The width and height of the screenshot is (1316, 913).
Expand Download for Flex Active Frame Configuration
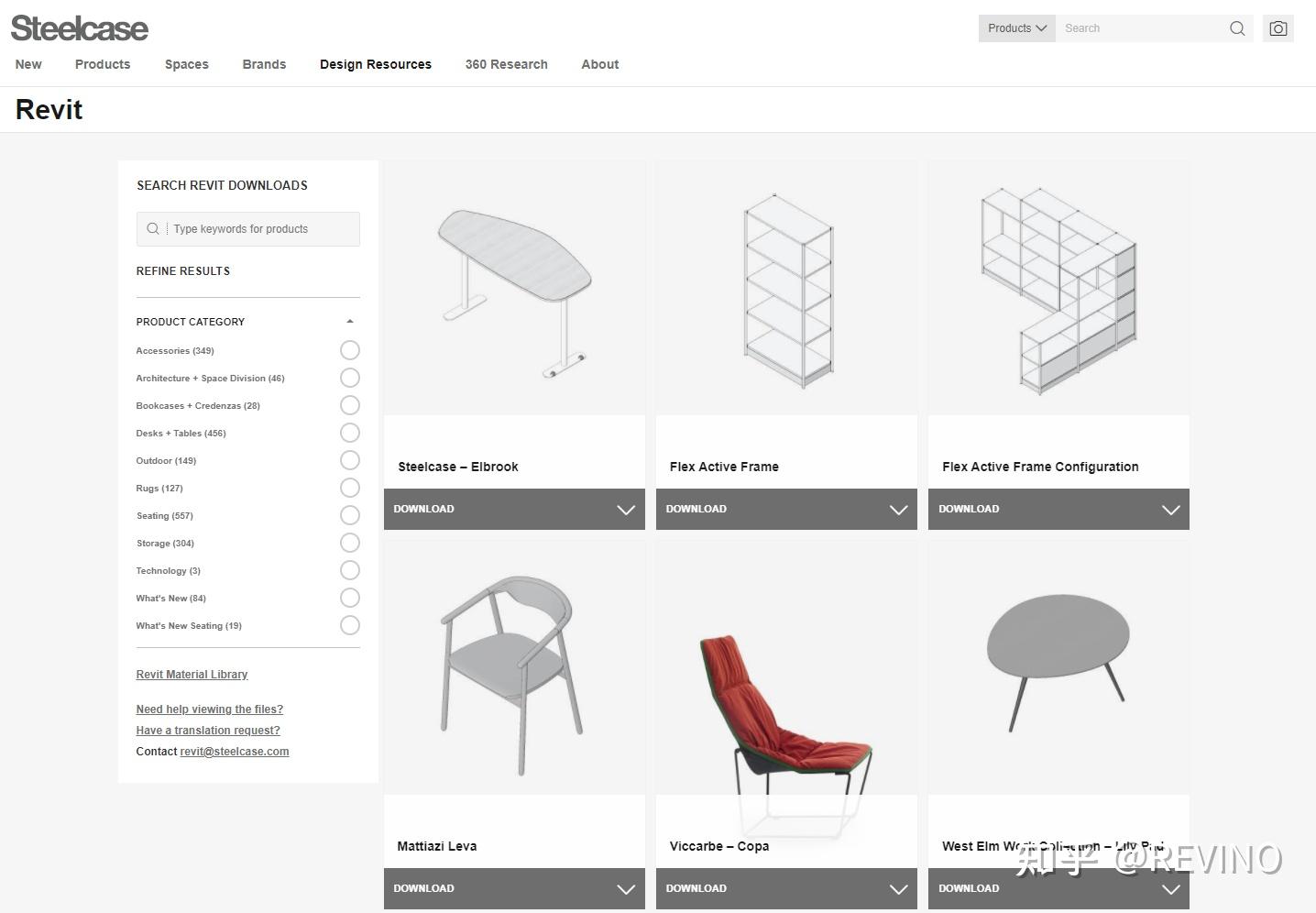[x=1058, y=509]
